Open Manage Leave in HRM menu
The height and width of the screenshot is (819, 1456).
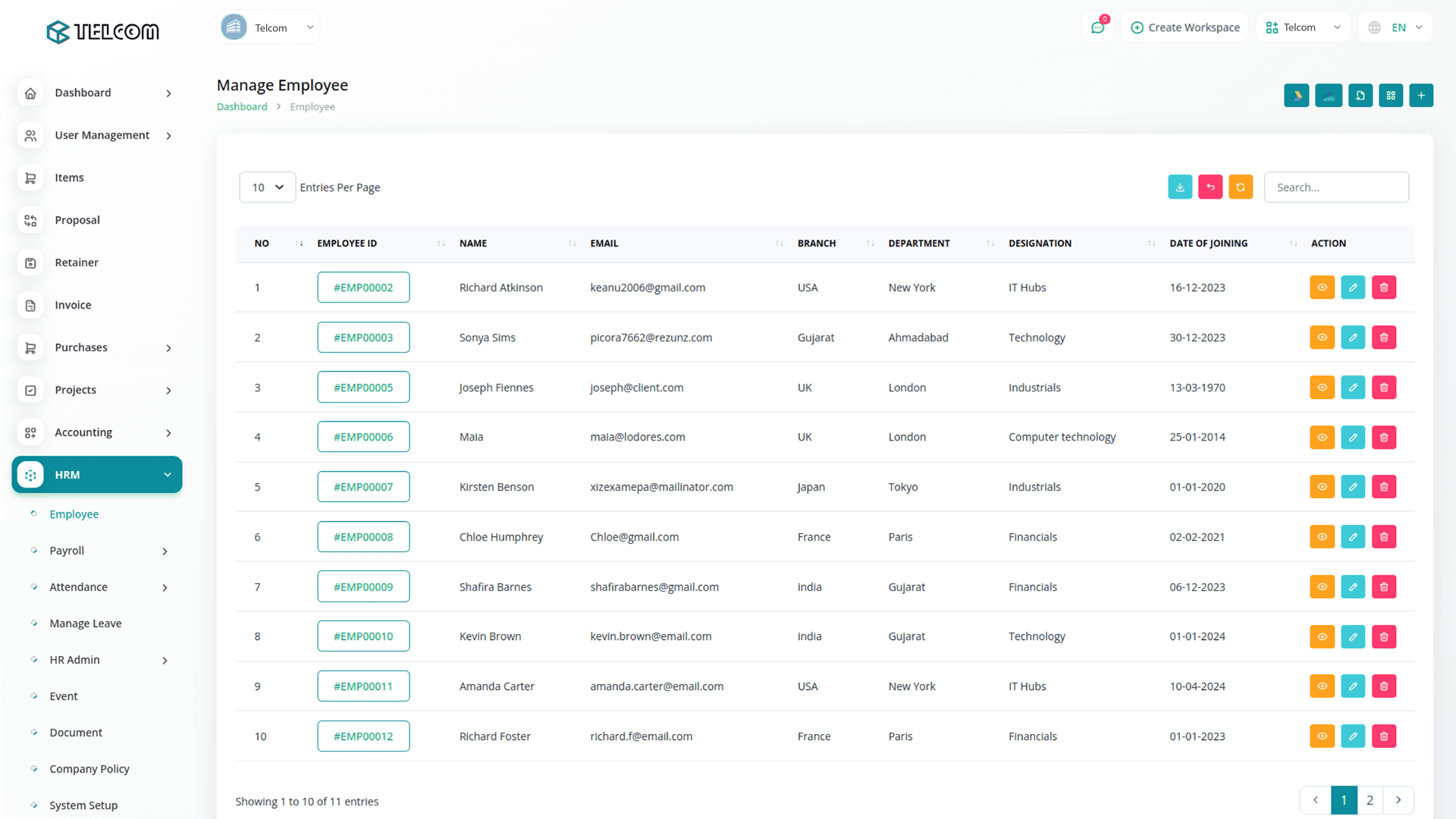[86, 623]
